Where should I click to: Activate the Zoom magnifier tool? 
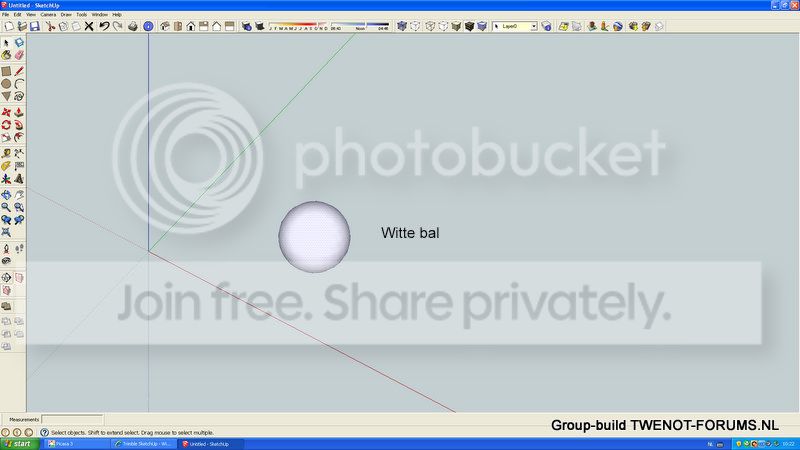(6, 207)
